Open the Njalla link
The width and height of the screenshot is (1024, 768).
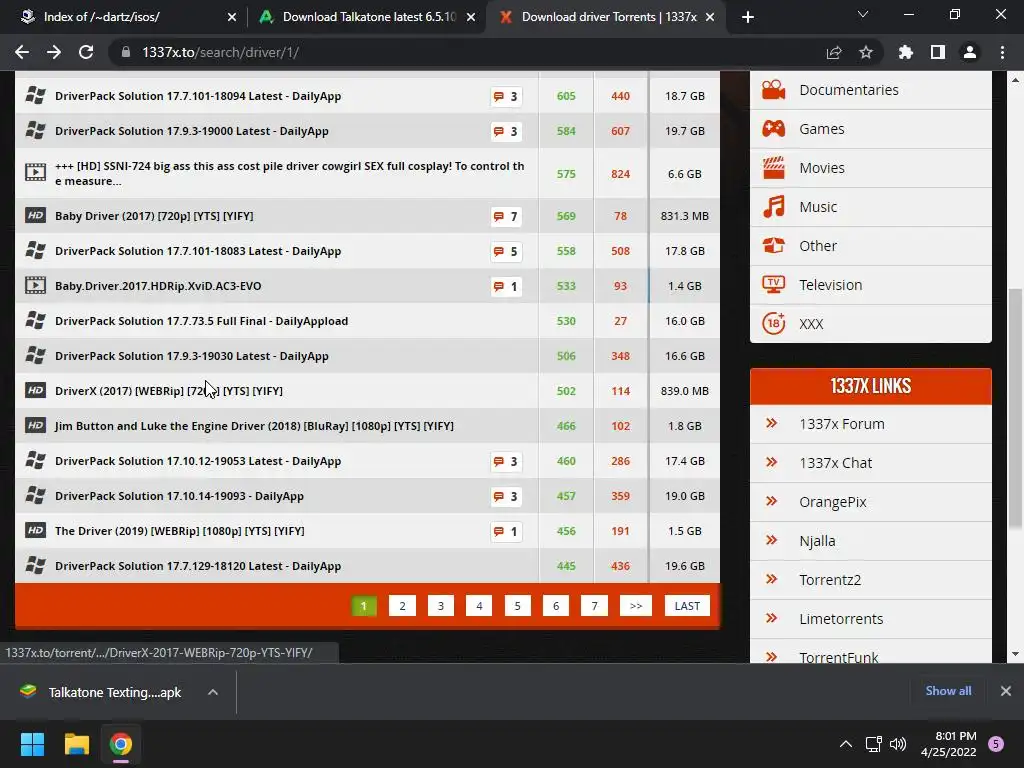817,541
